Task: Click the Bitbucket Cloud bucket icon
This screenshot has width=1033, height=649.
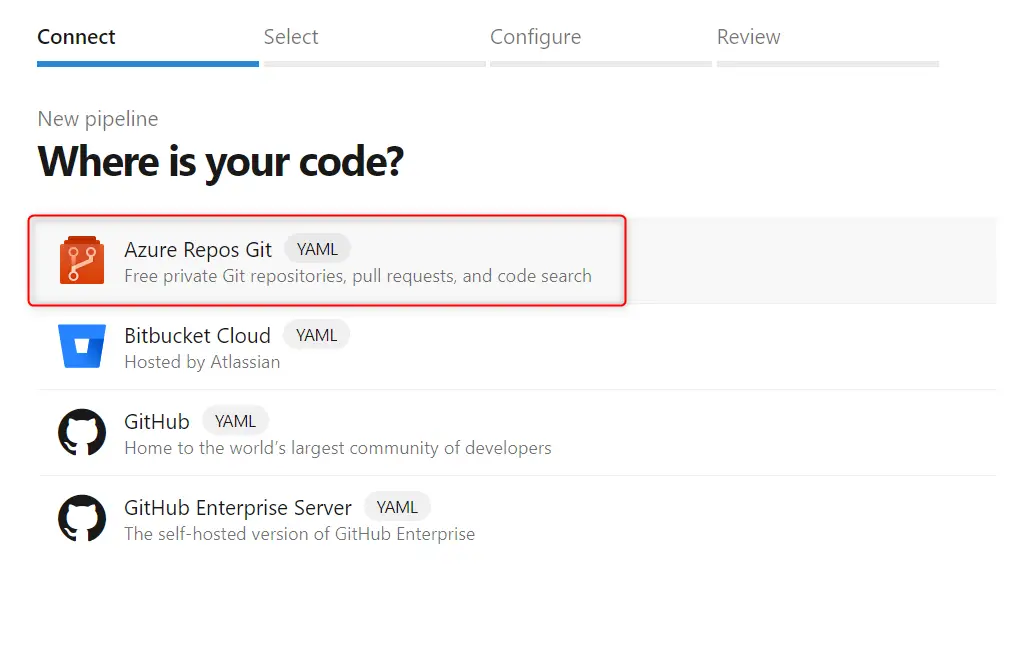Action: (82, 346)
